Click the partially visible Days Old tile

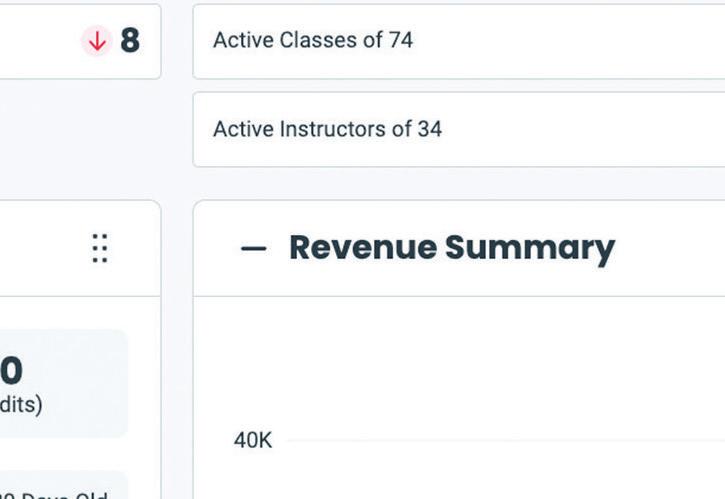coord(60,490)
